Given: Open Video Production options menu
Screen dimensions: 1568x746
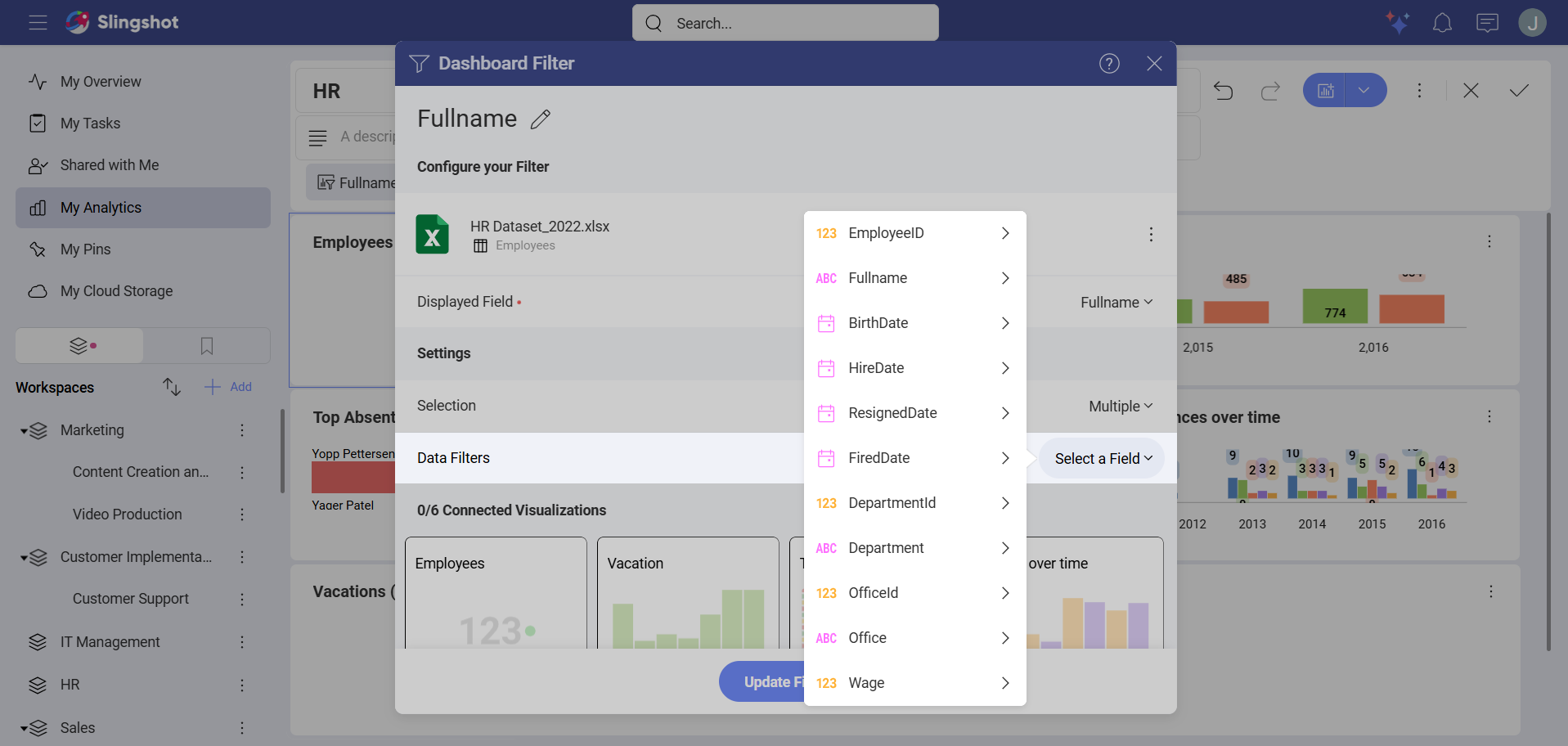Looking at the screenshot, I should point(242,515).
